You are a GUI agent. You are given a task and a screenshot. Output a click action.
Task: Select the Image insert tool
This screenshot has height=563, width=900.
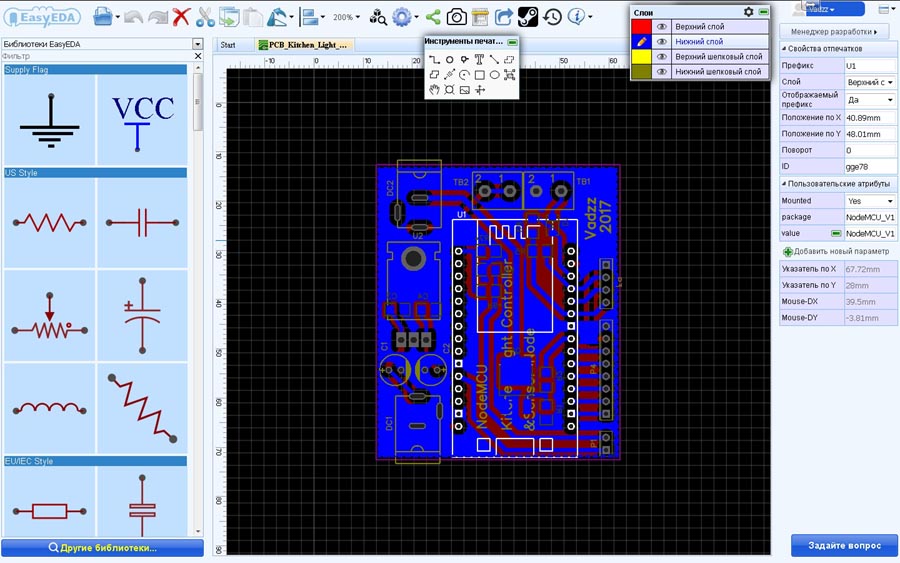pyautogui.click(x=464, y=90)
